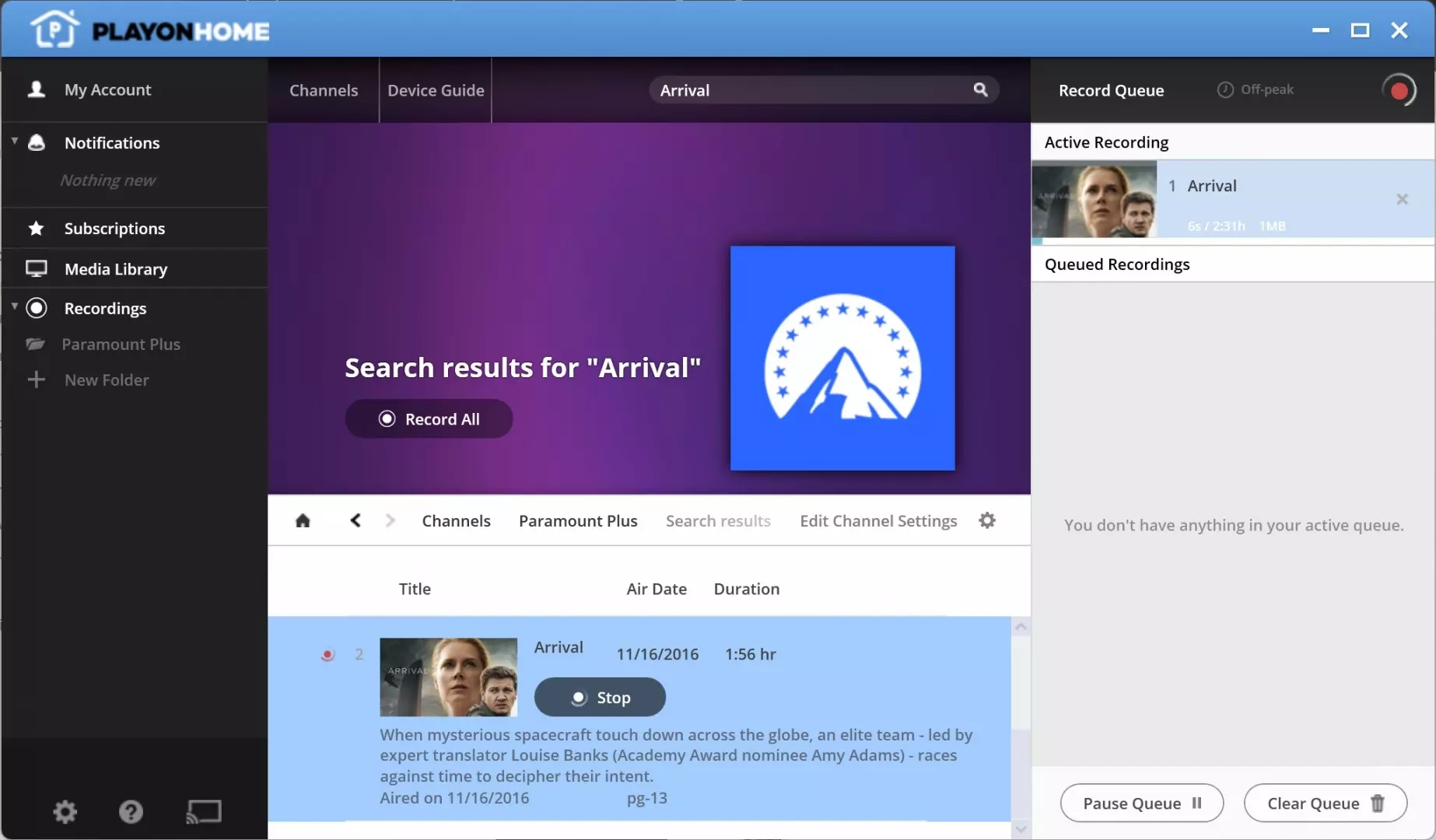Toggle the red record queue button
The image size is (1436, 840).
[1399, 90]
